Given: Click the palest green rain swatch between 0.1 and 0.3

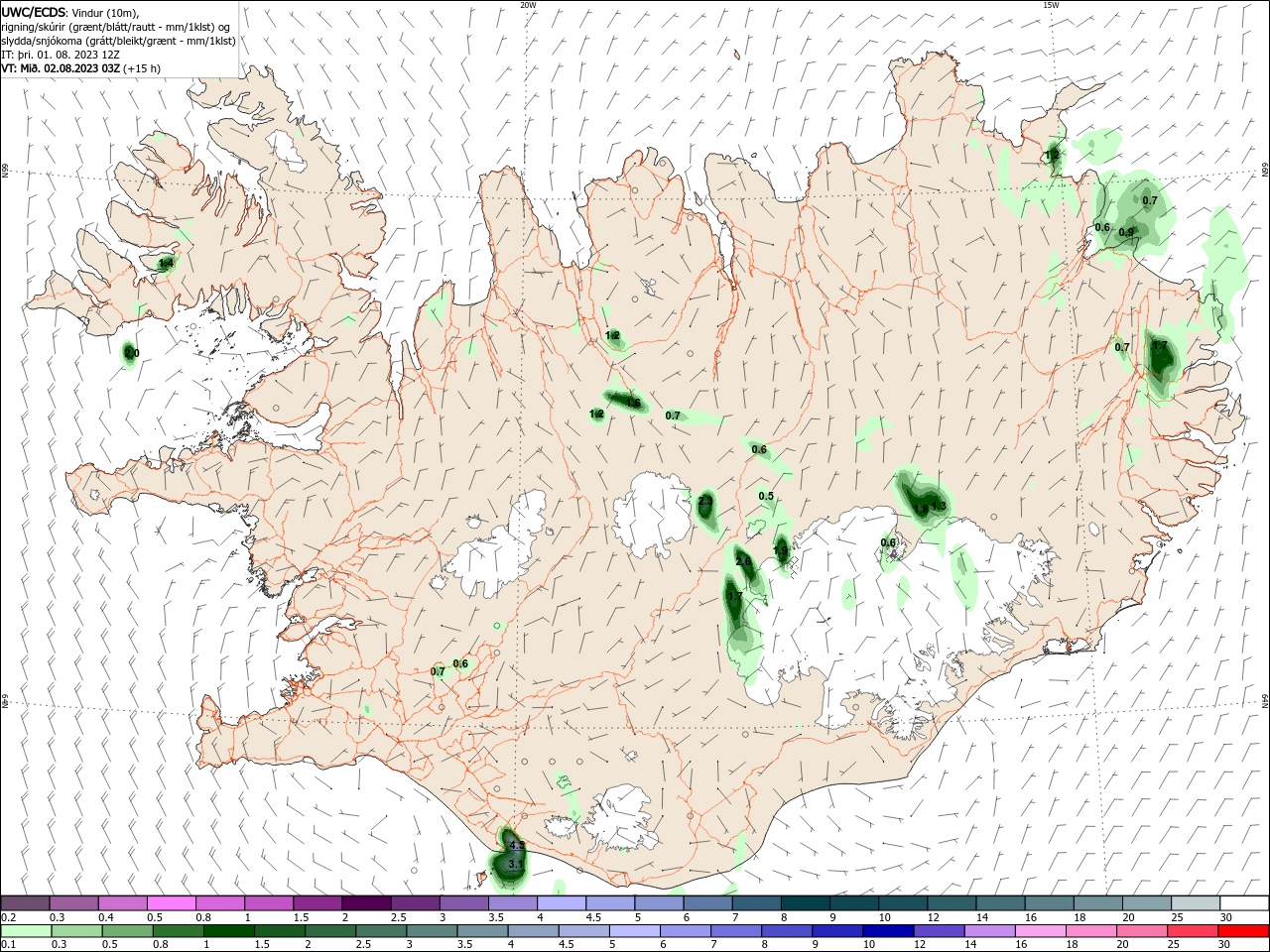Looking at the screenshot, I should coord(26,930).
